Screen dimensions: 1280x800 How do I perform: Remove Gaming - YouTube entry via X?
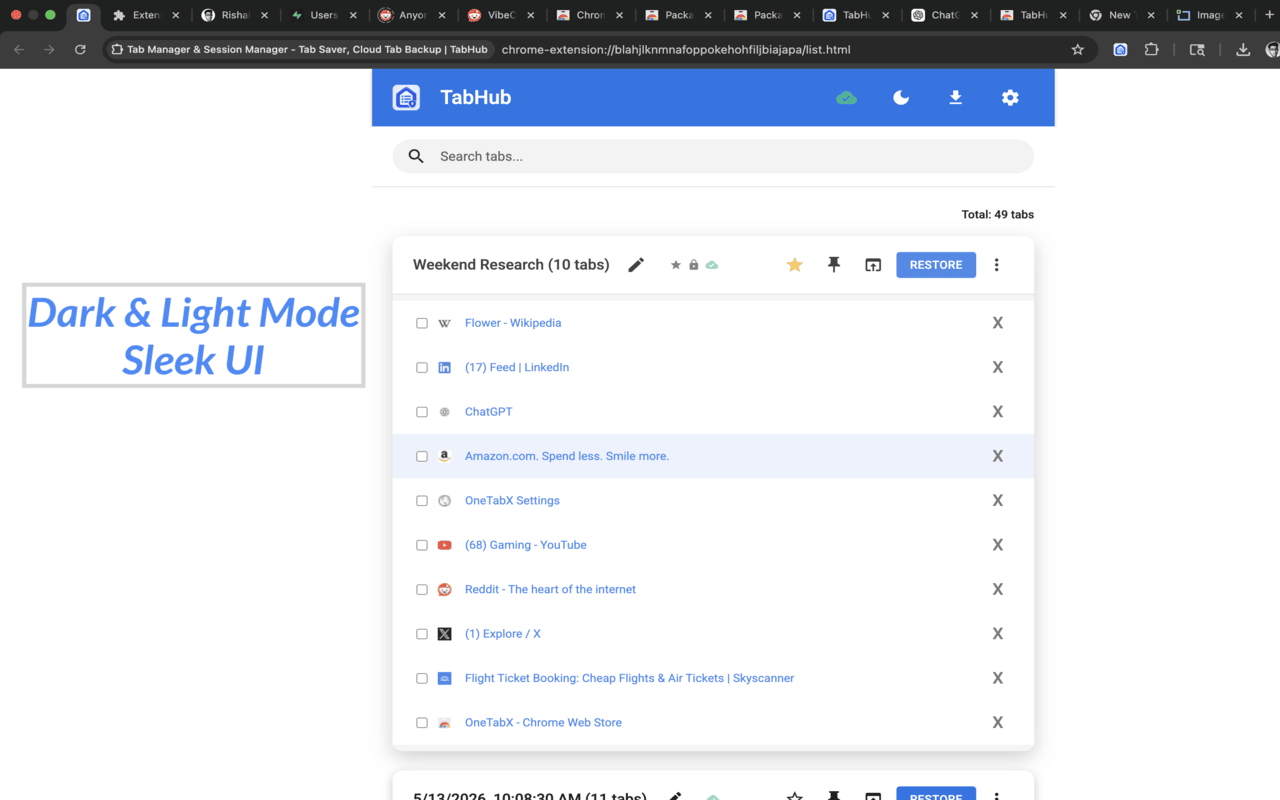[x=997, y=545]
